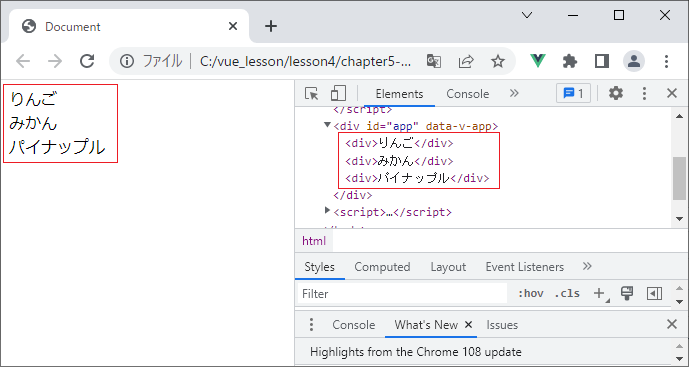The width and height of the screenshot is (689, 367).
Task: Open the profile avatar icon
Action: tap(634, 61)
